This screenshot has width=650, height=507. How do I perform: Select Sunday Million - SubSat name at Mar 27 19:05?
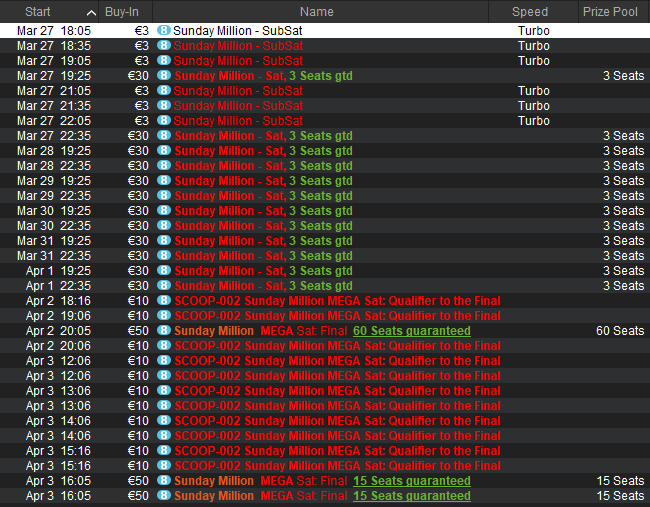238,61
